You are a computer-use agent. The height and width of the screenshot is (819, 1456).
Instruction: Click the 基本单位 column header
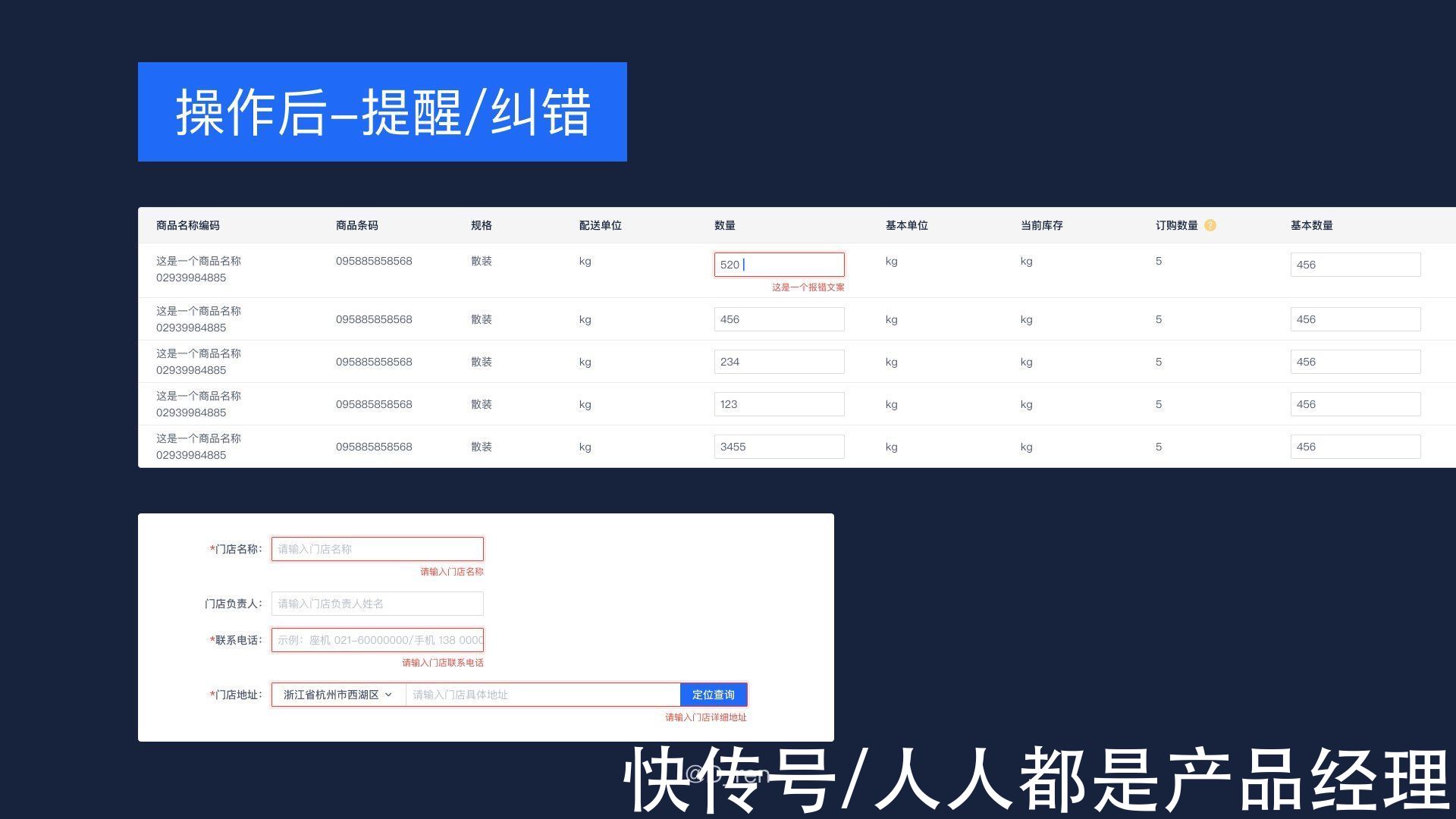tap(907, 225)
